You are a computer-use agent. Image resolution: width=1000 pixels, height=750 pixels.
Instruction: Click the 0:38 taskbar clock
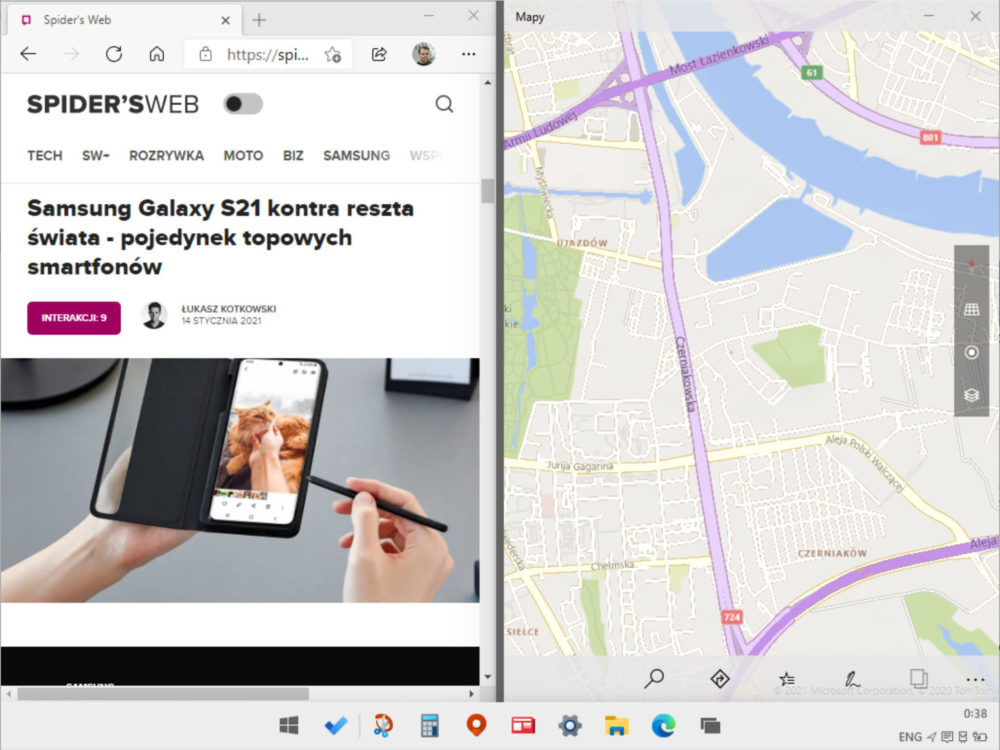975,713
